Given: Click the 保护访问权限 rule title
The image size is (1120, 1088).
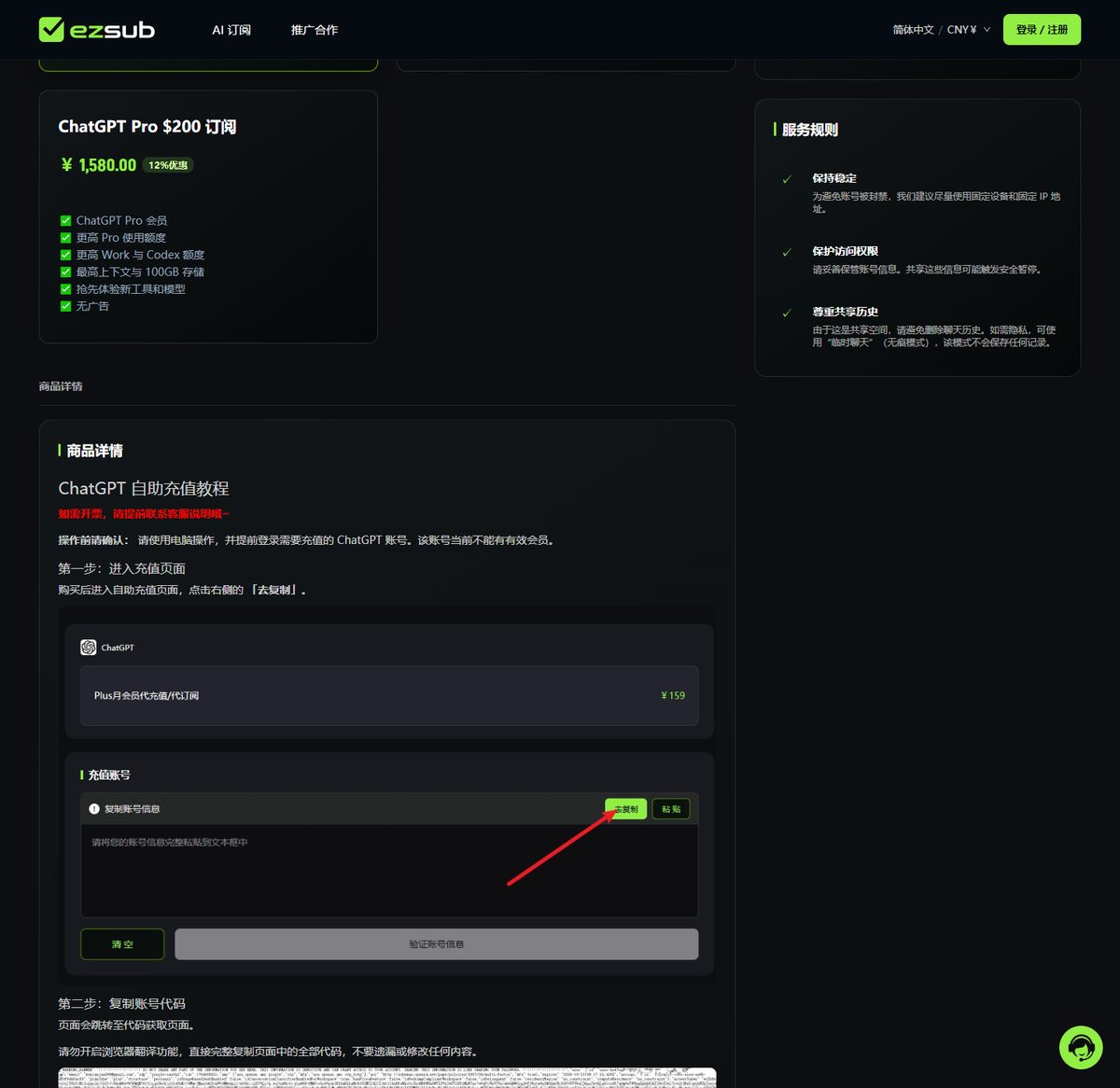Looking at the screenshot, I should click(845, 251).
